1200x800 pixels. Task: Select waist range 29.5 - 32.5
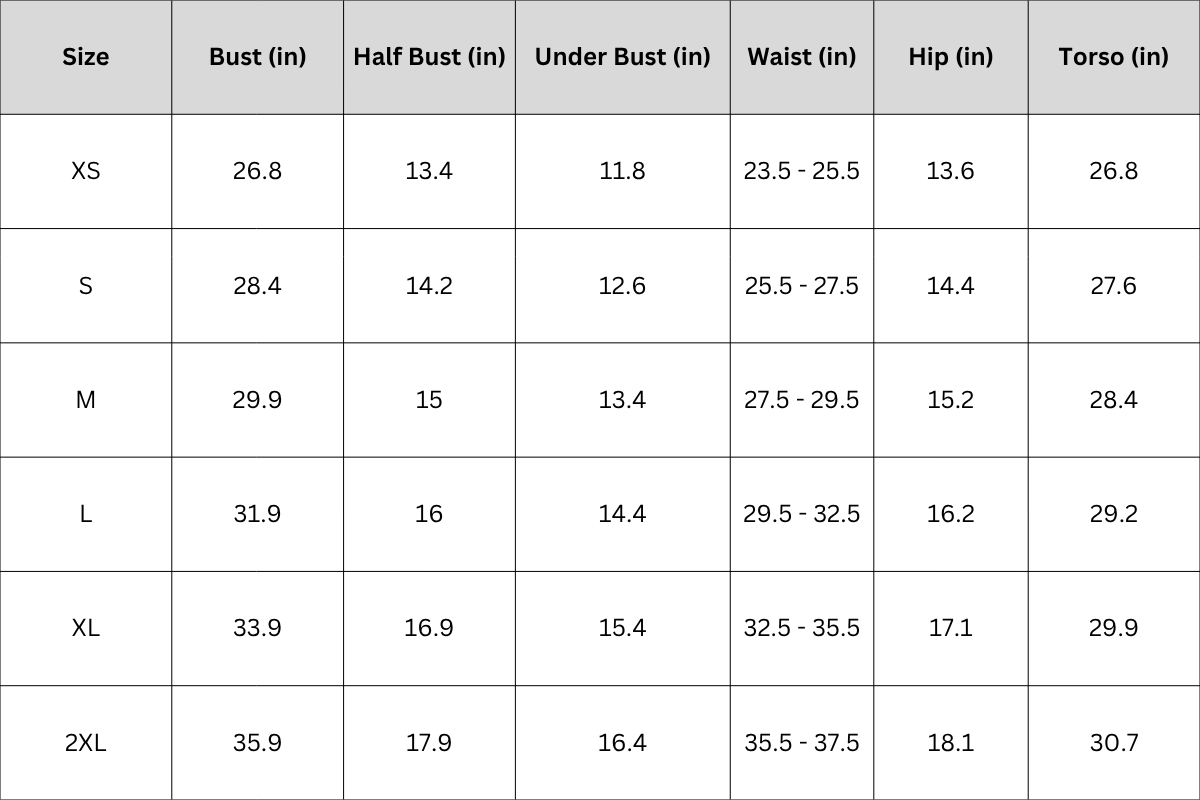[802, 514]
